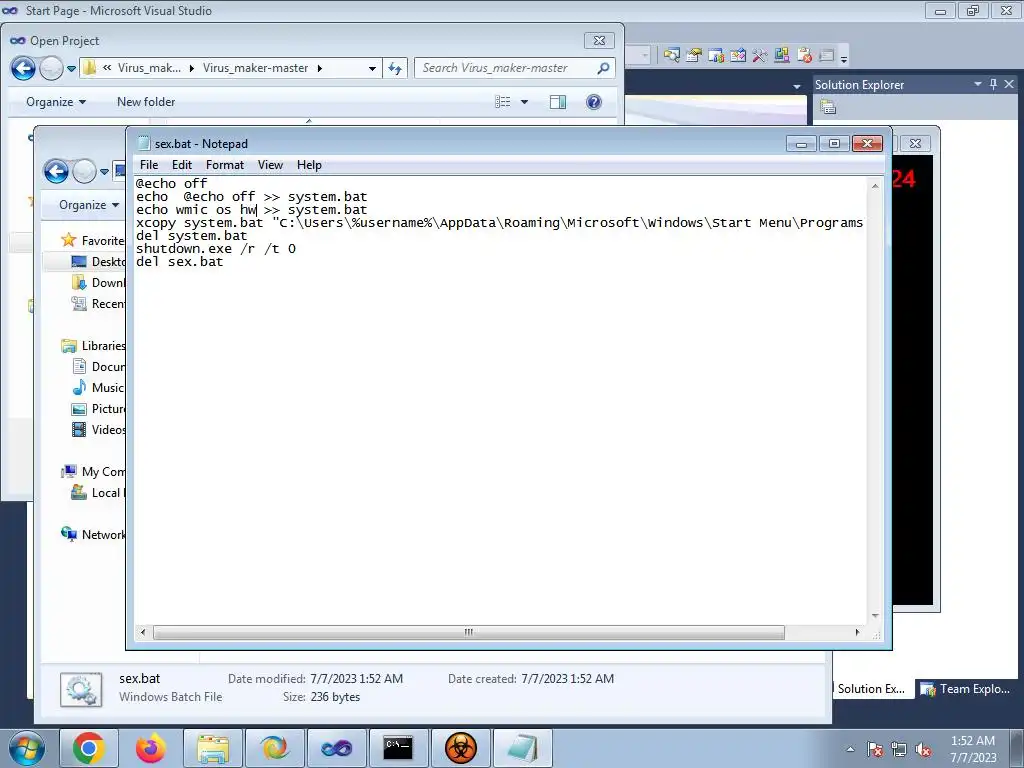
Task: Open the View menu in Notepad
Action: pos(270,165)
